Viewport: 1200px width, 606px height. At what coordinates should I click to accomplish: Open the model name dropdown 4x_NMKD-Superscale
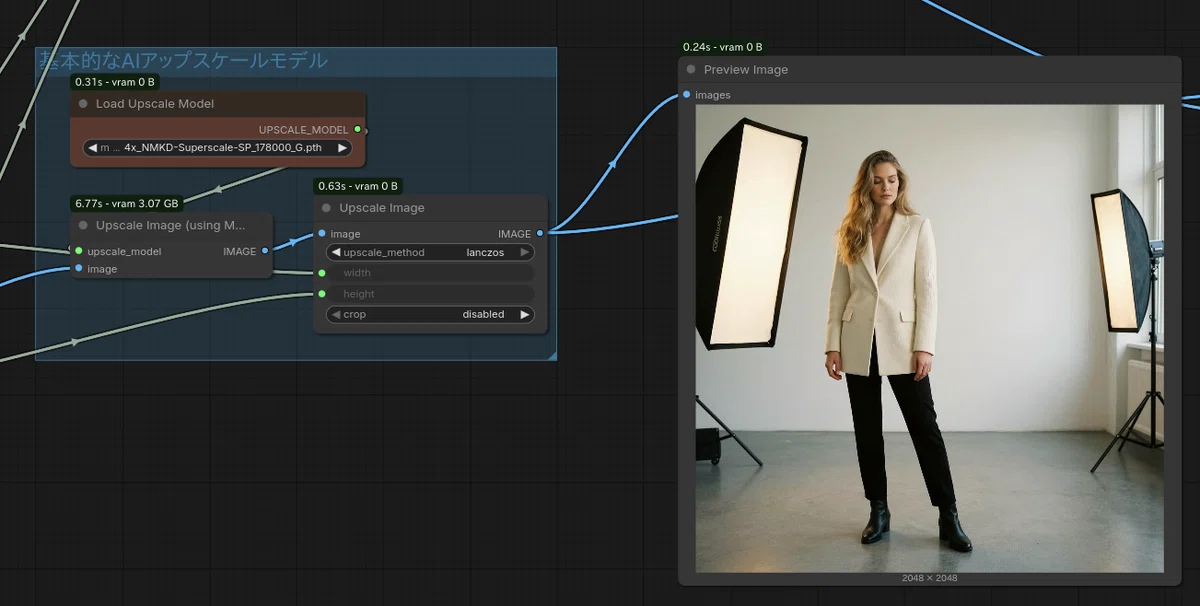coord(218,148)
